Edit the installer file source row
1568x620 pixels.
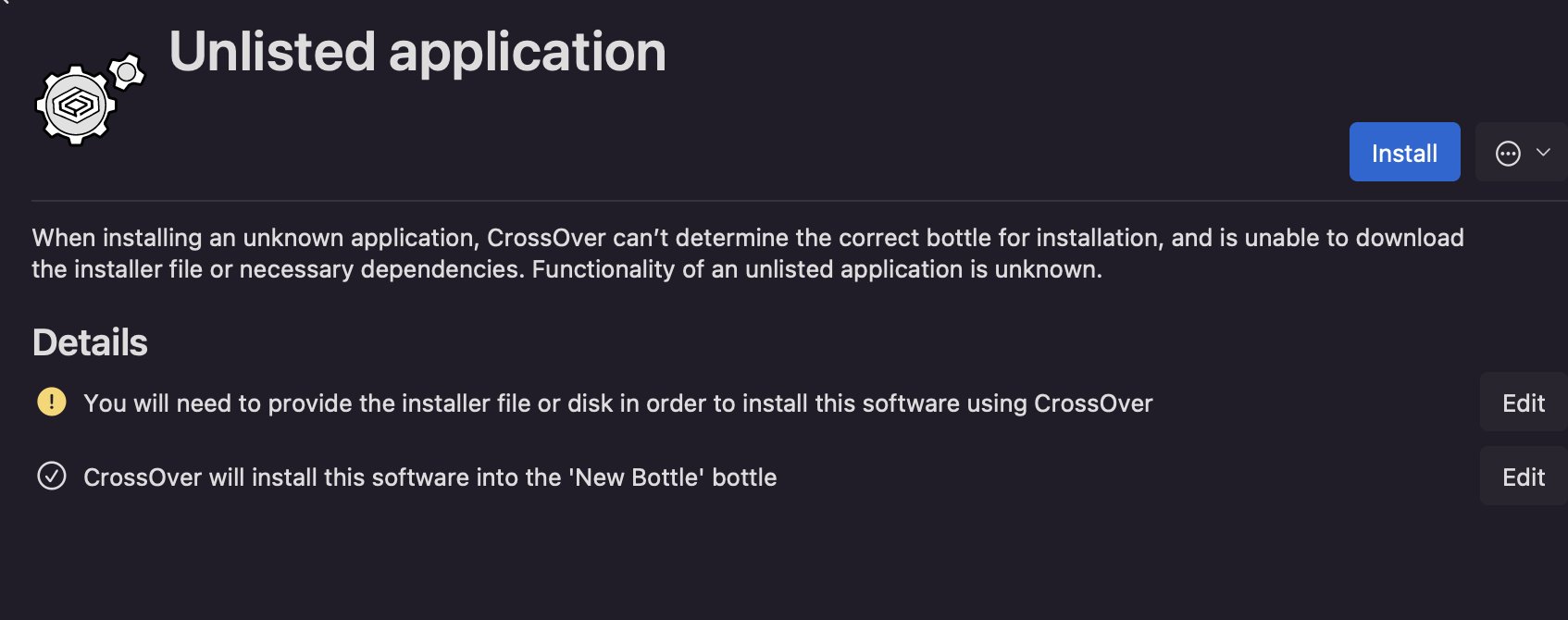pyautogui.click(x=1523, y=403)
